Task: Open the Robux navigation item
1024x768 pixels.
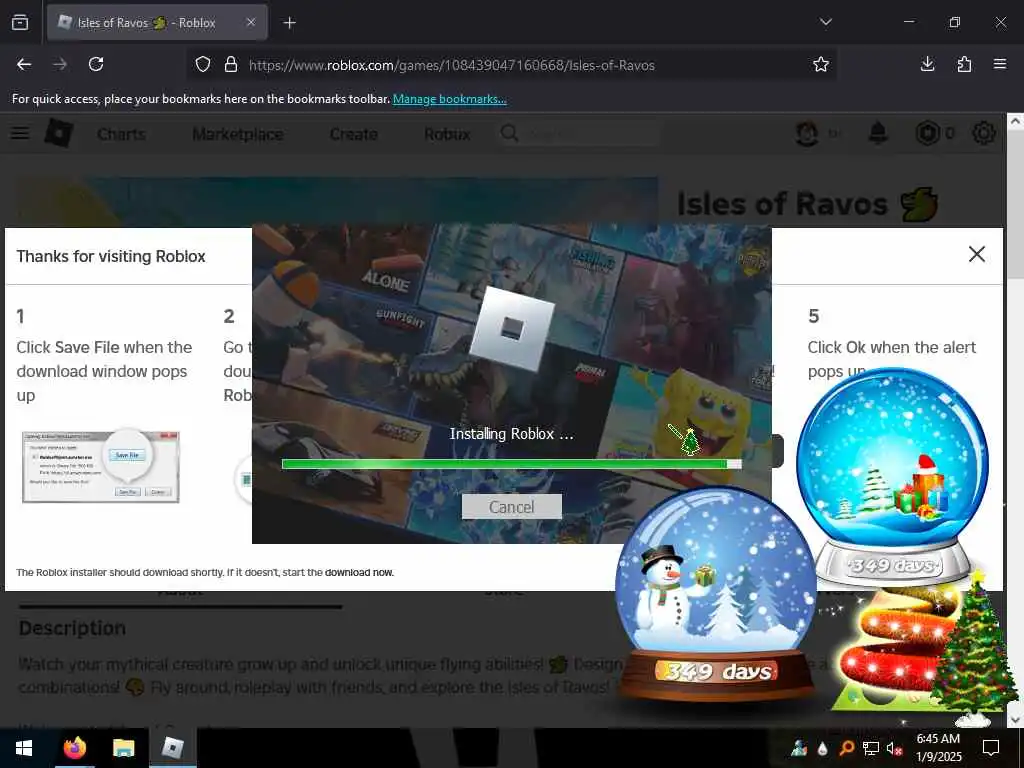Action: coord(447,134)
